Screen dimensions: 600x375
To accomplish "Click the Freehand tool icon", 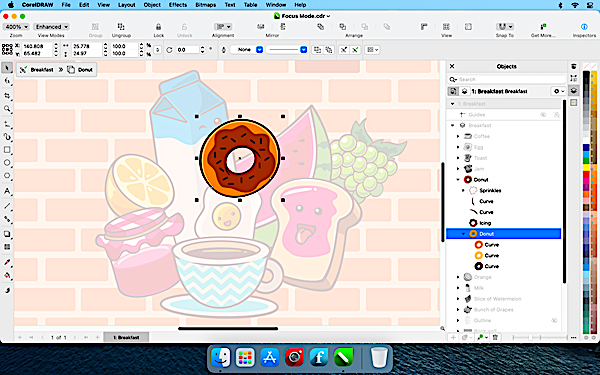I will 7,124.
